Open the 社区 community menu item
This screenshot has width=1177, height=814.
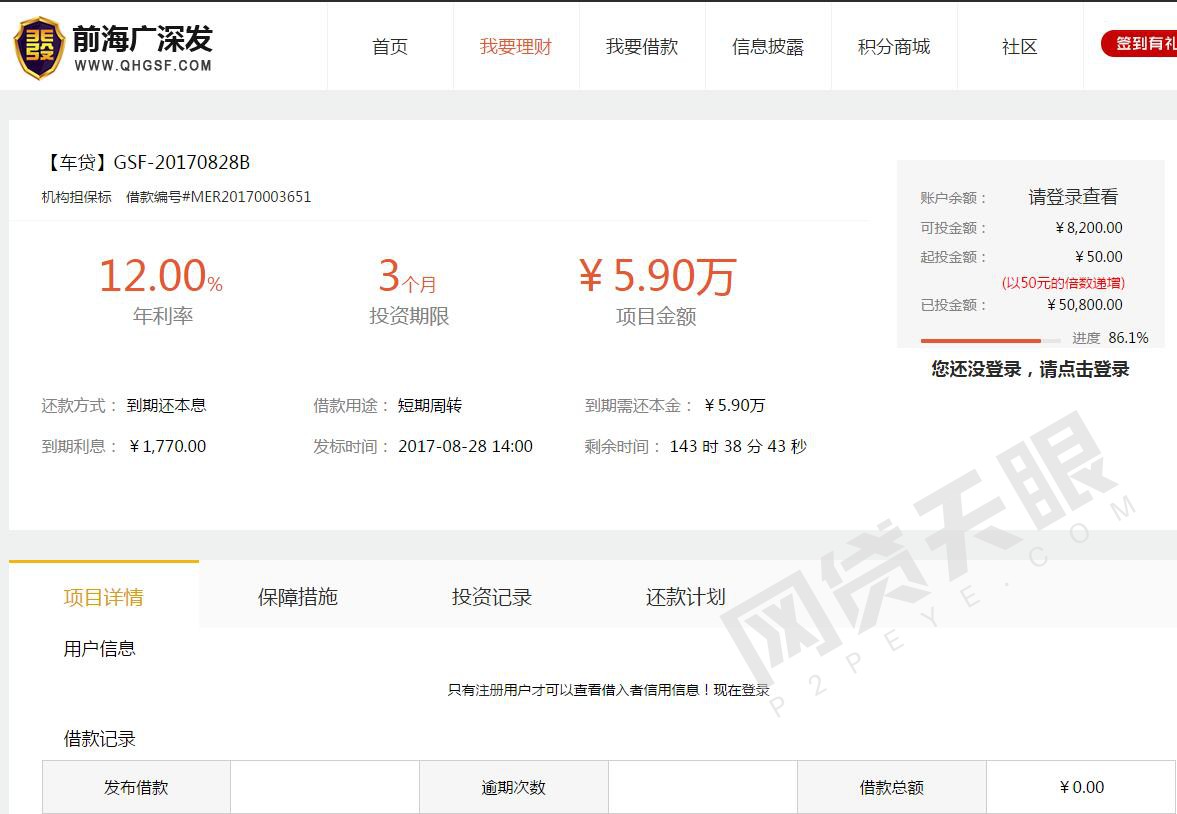pyautogui.click(x=1020, y=47)
